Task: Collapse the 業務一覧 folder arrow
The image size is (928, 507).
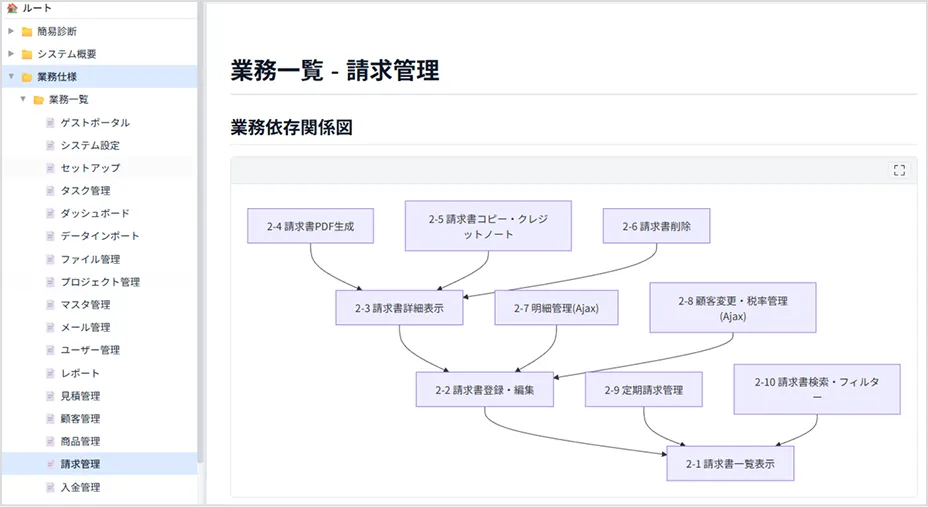Action: coord(23,99)
